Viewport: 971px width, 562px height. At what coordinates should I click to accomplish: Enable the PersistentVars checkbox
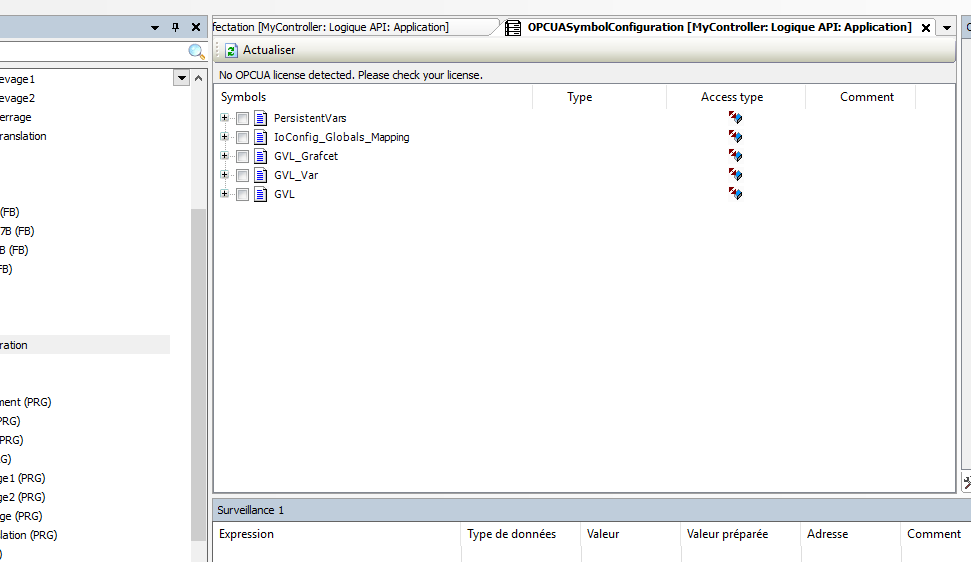pos(243,118)
